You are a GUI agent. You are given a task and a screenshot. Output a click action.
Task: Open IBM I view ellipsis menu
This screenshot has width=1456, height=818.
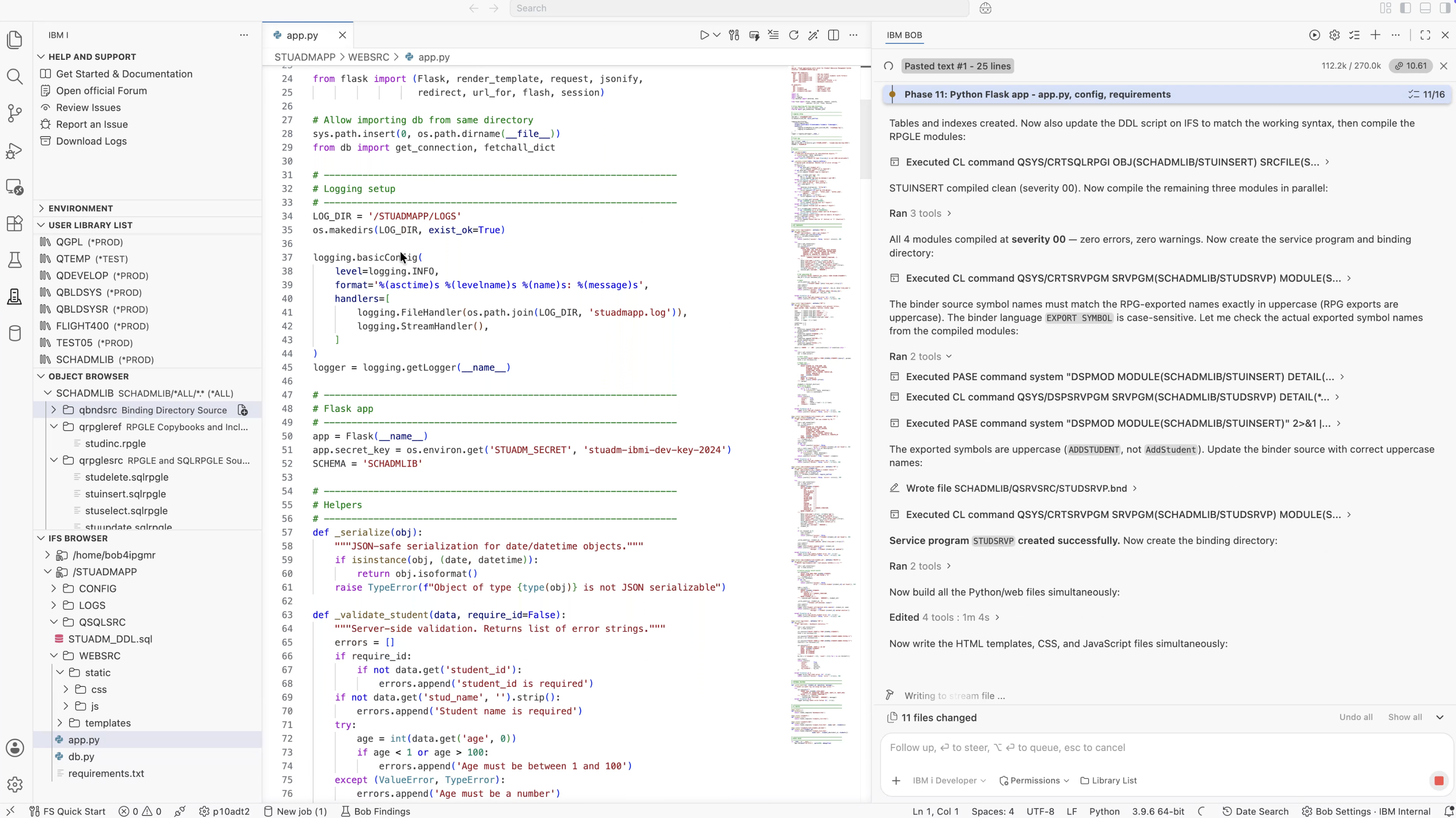[x=244, y=35]
